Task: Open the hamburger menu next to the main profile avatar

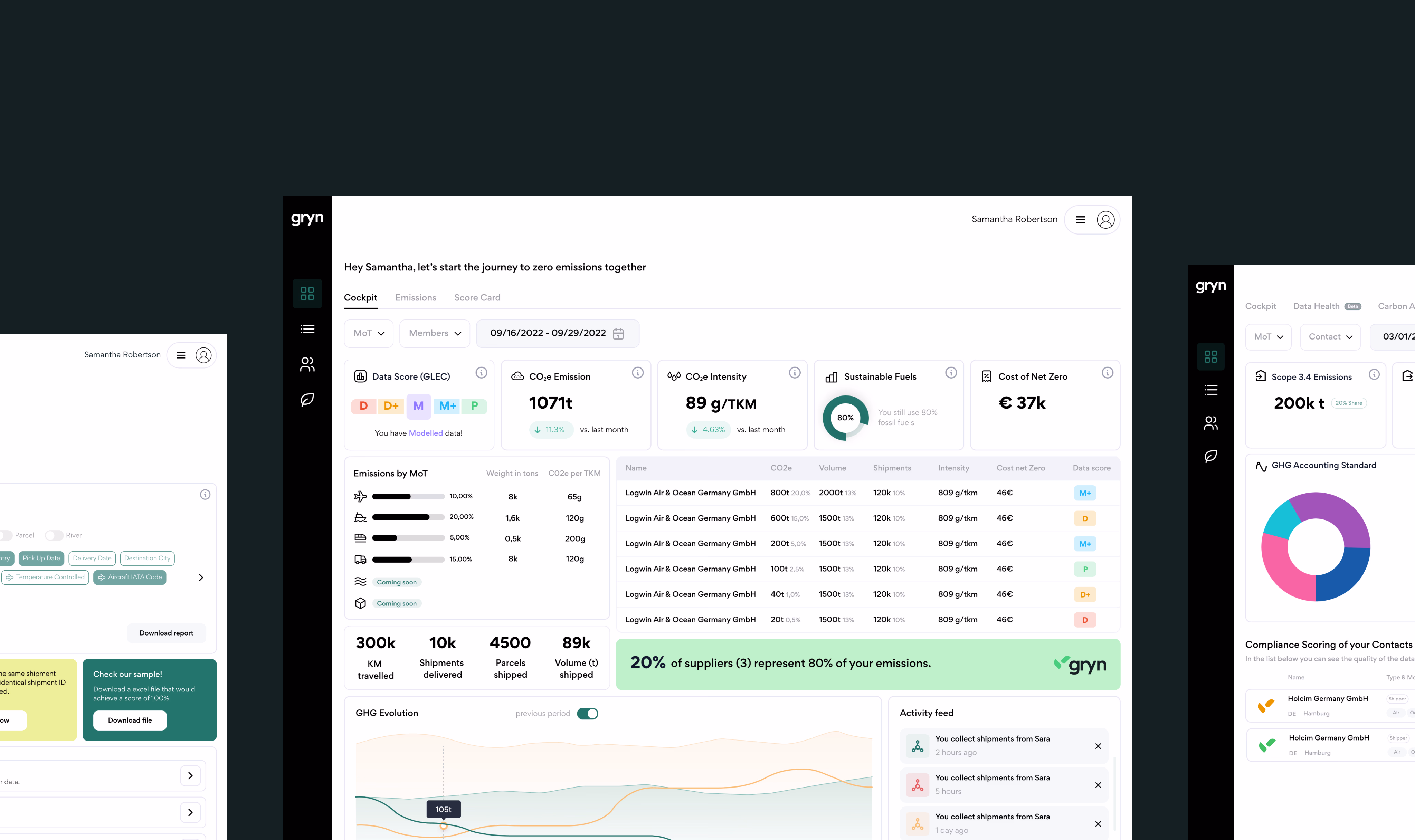Action: (x=1080, y=220)
